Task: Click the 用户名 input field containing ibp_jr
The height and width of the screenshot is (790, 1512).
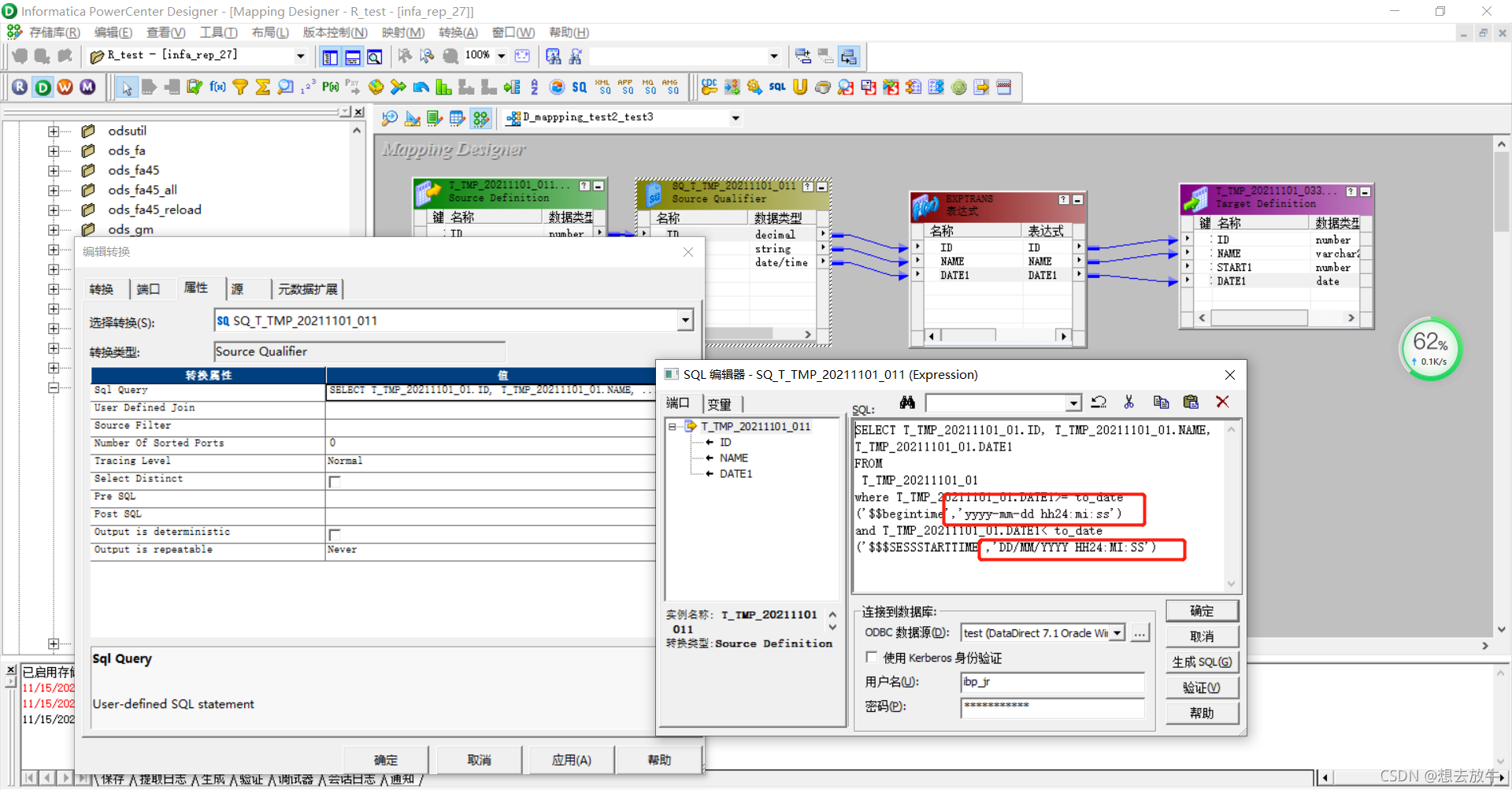Action: (1052, 682)
